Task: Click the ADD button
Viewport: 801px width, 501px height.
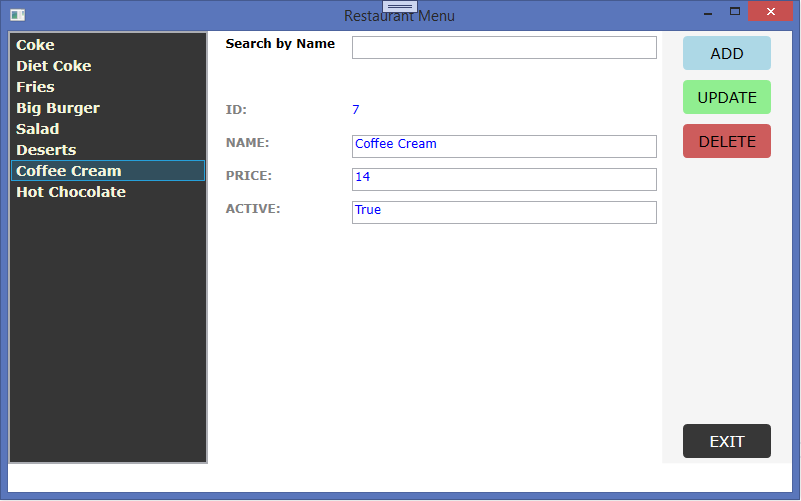Action: coord(727,53)
